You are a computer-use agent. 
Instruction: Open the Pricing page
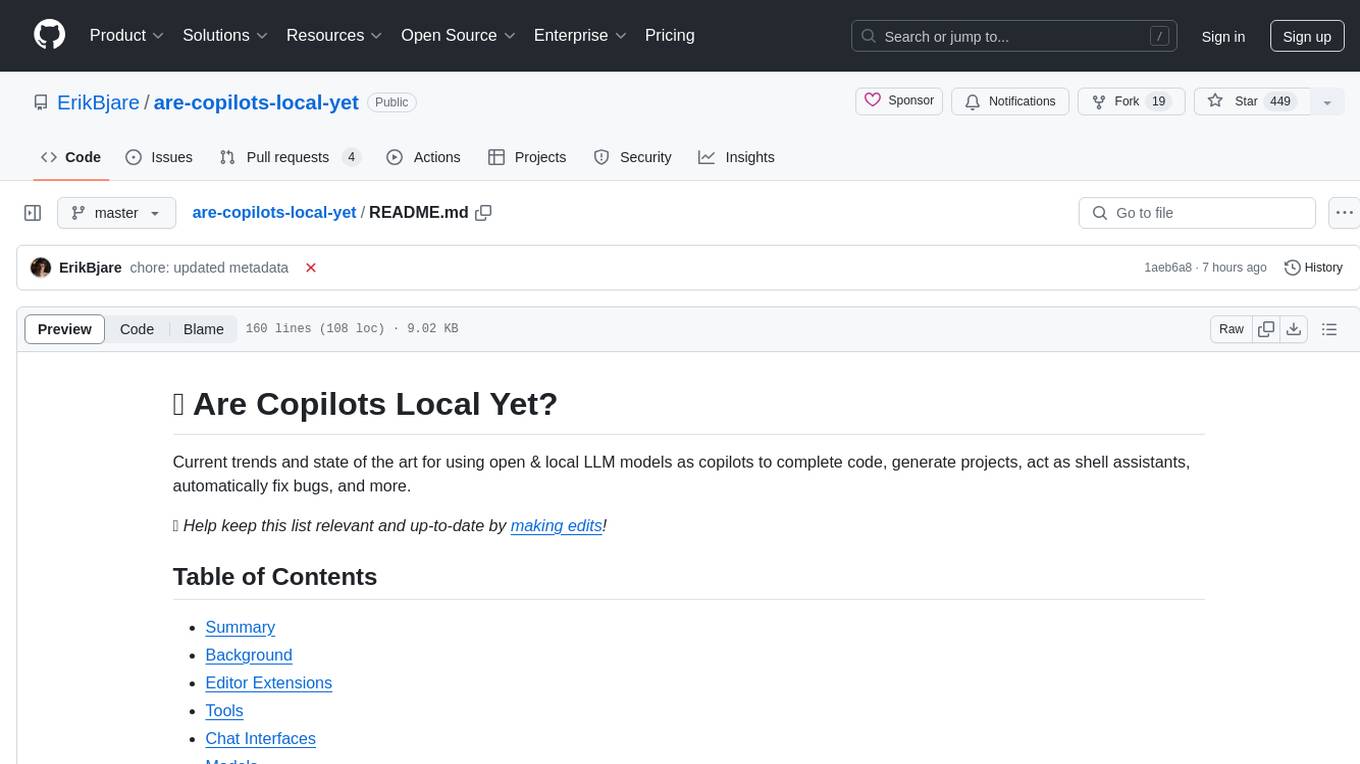(670, 35)
